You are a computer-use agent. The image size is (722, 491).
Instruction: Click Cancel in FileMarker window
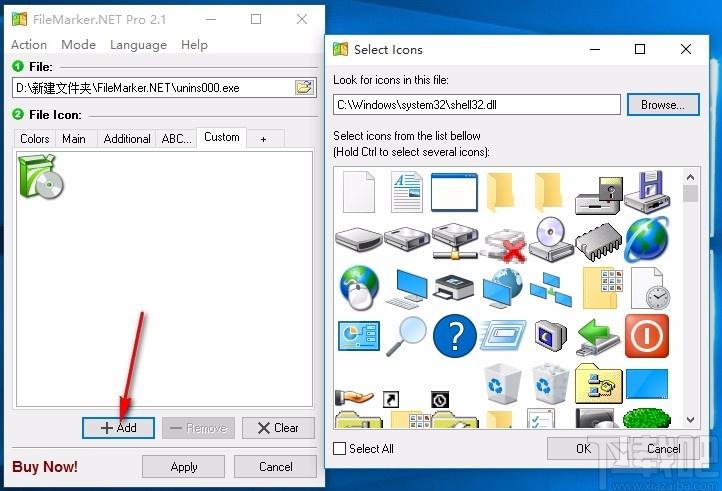[275, 467]
